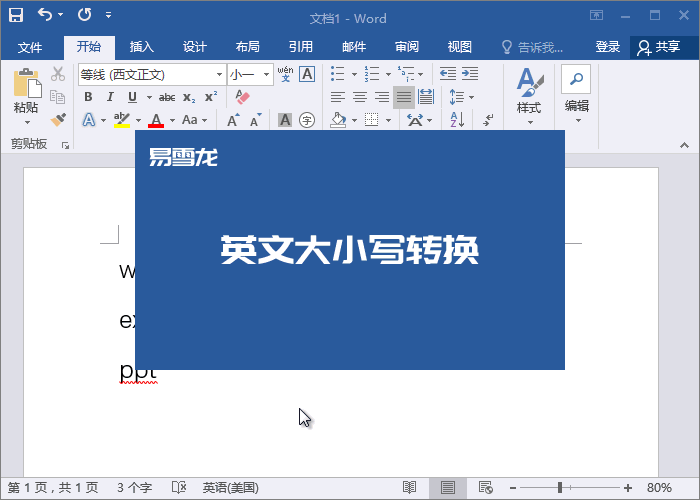The height and width of the screenshot is (500, 700).
Task: Decrease font size with shrink A
Action: click(x=255, y=120)
